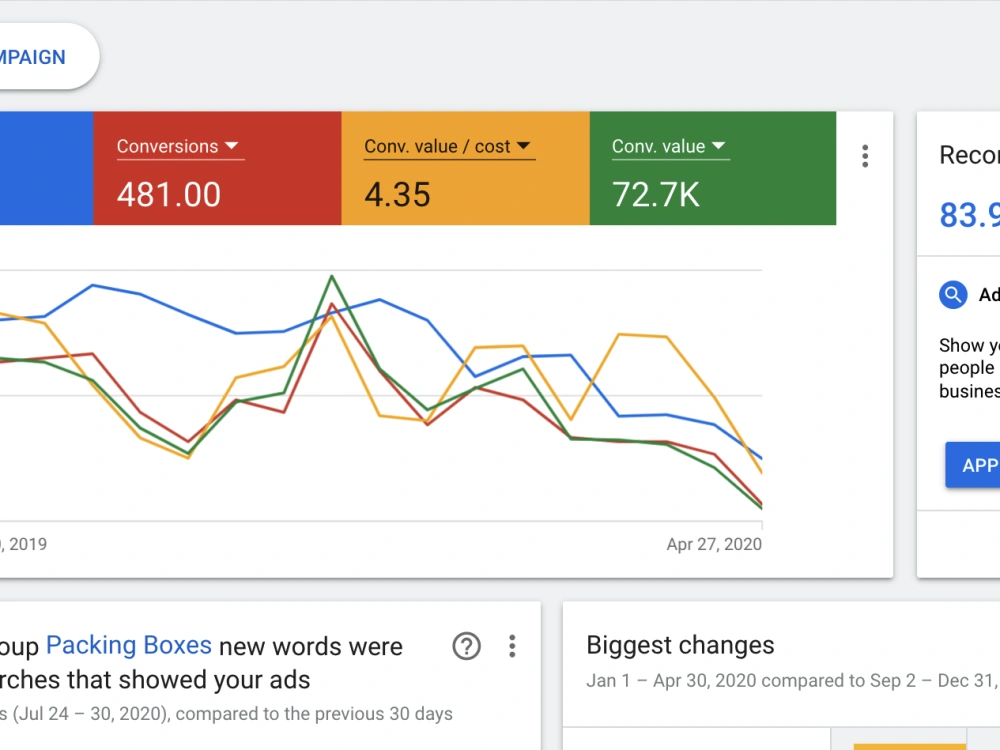Click the Apr 27, 2020 axis label

714,544
